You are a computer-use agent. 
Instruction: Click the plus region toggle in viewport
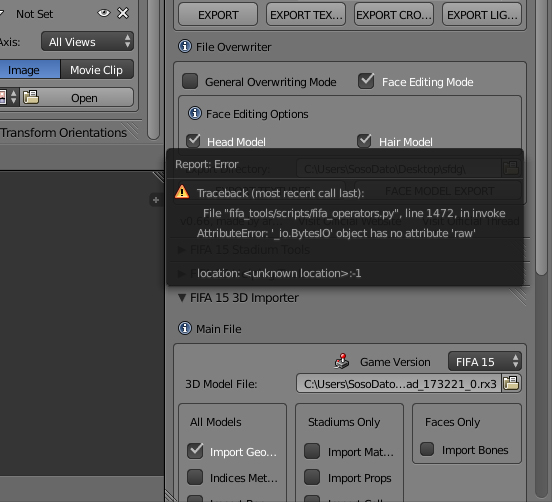click(x=156, y=200)
